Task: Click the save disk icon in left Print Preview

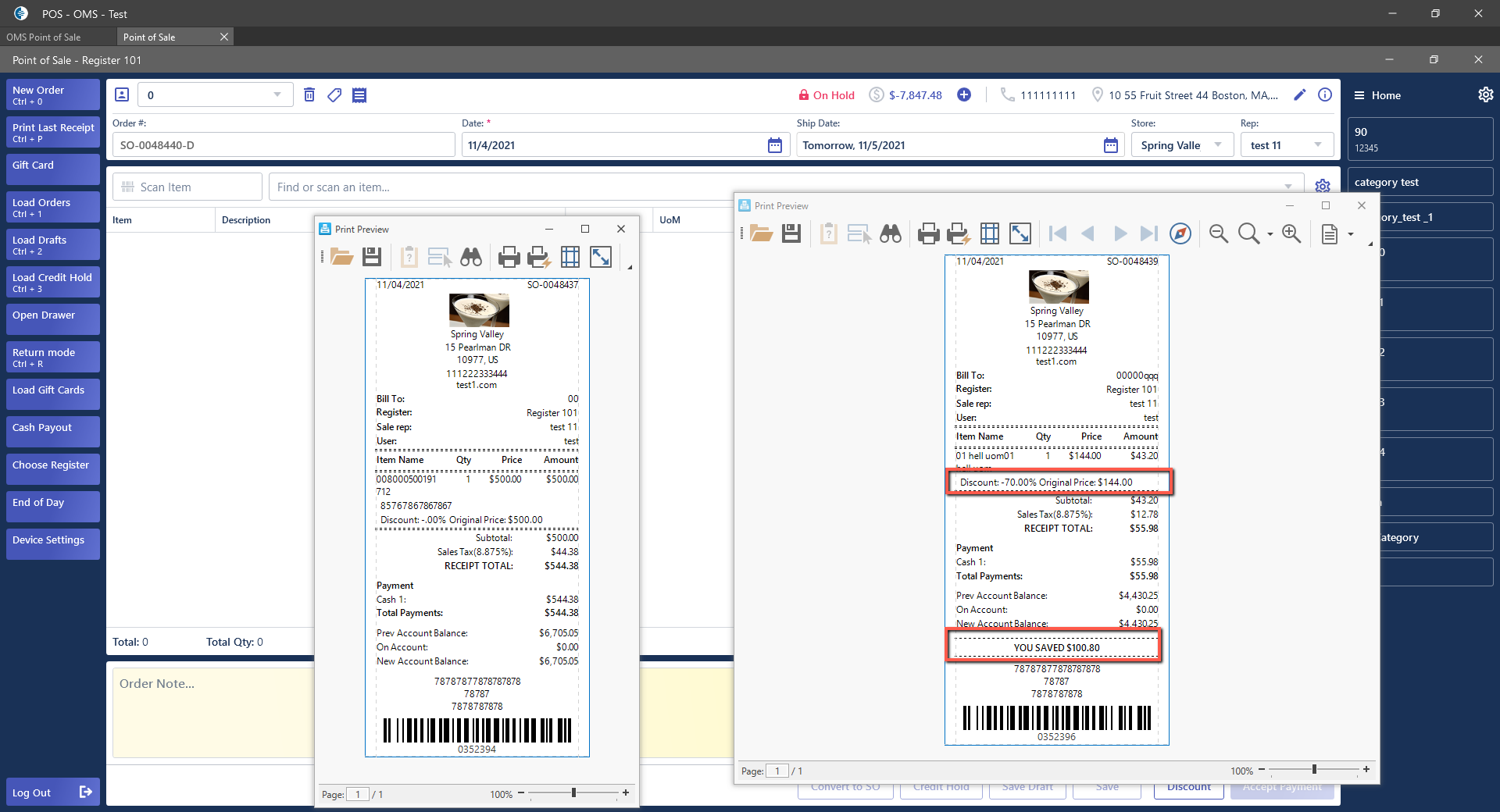Action: coord(372,257)
